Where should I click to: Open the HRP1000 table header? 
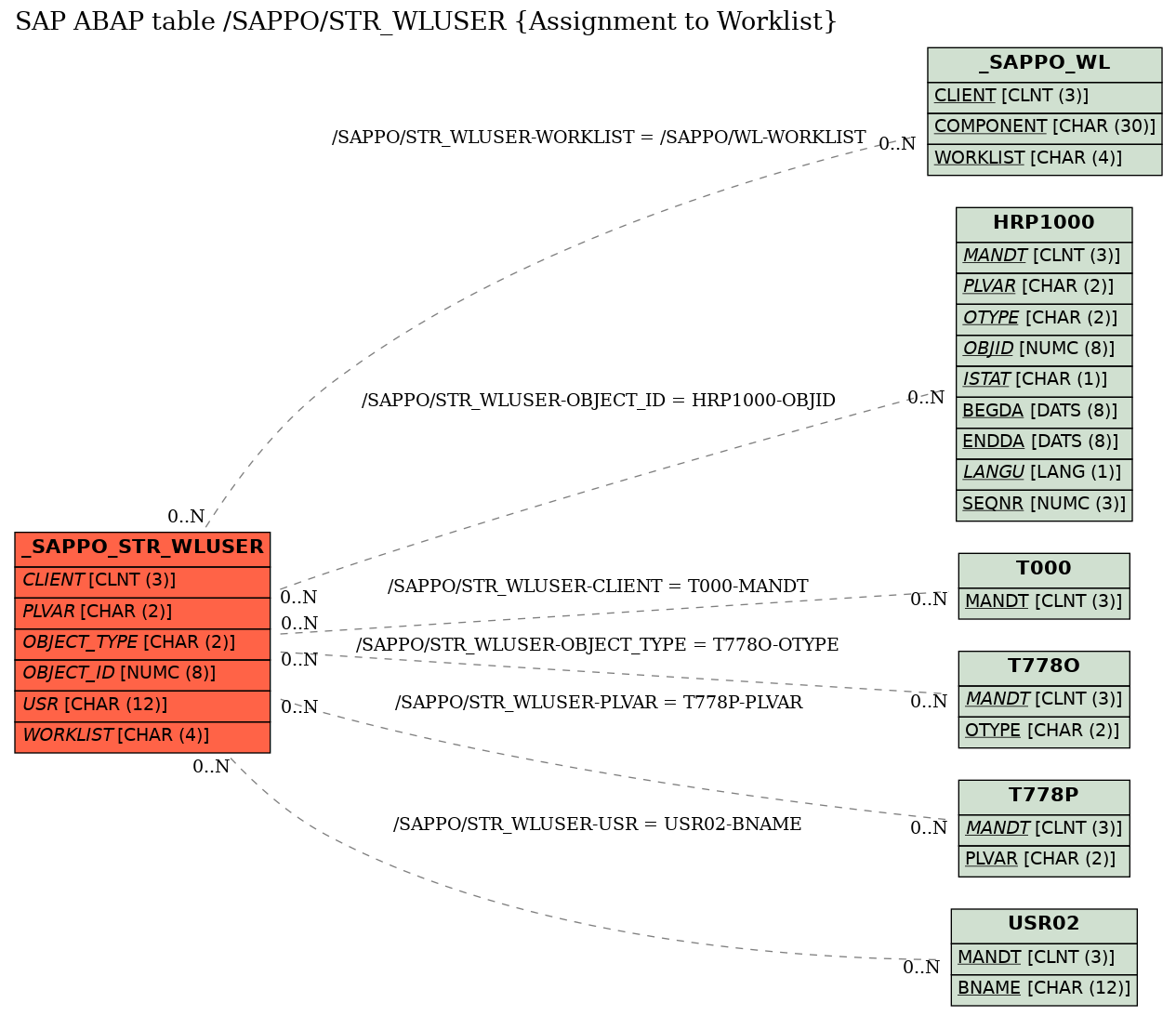coord(1044,223)
